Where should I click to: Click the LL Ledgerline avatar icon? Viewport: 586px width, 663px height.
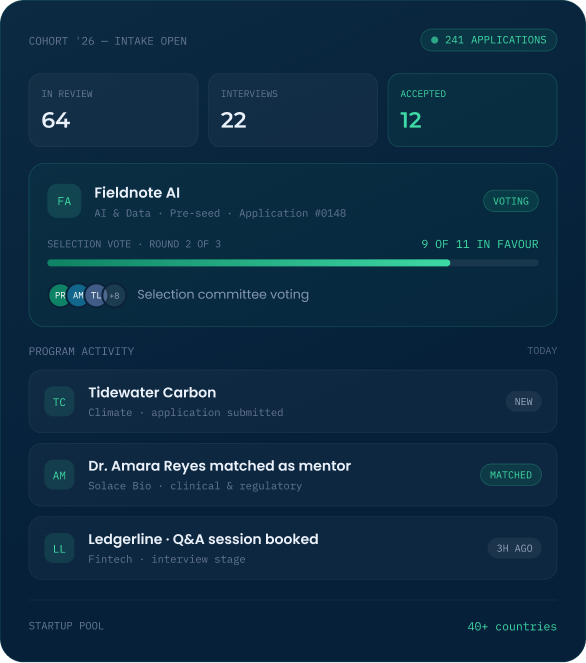(x=59, y=548)
